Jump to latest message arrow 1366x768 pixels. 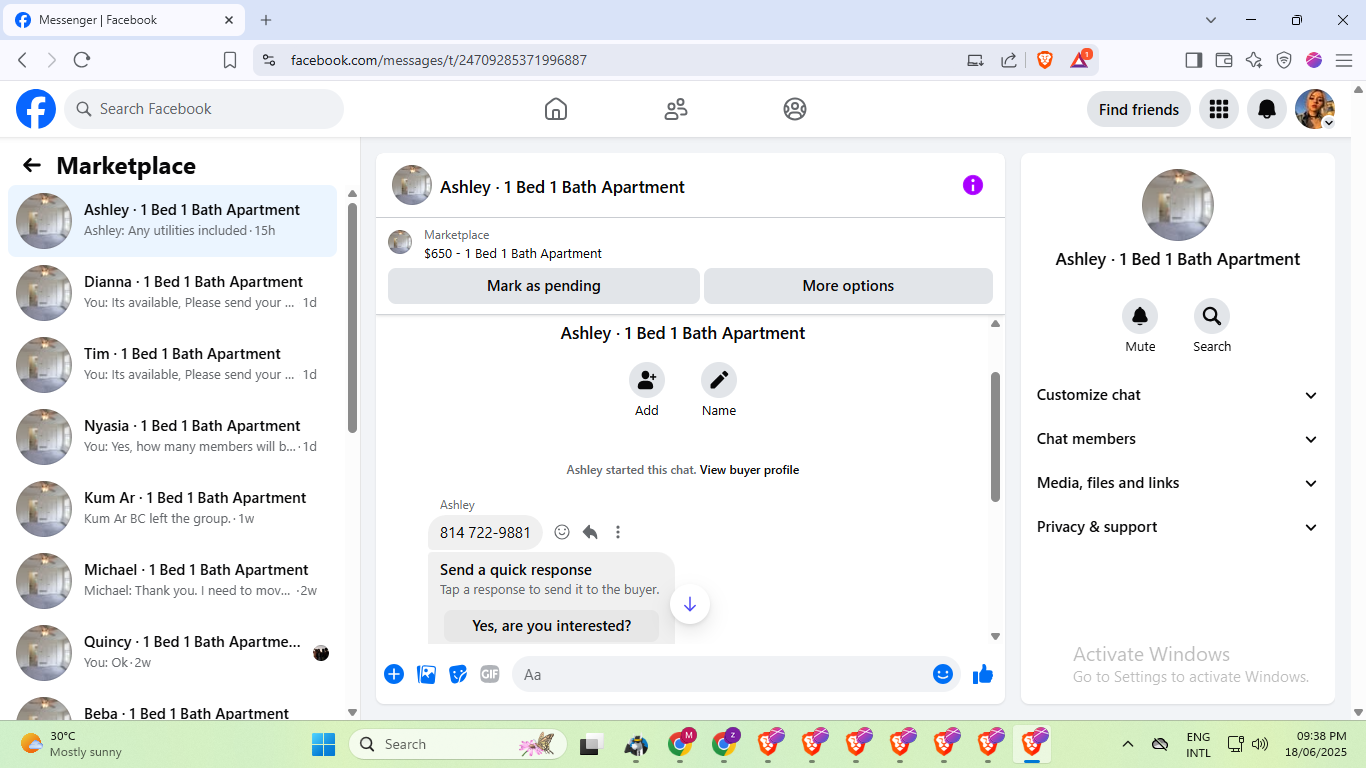690,604
